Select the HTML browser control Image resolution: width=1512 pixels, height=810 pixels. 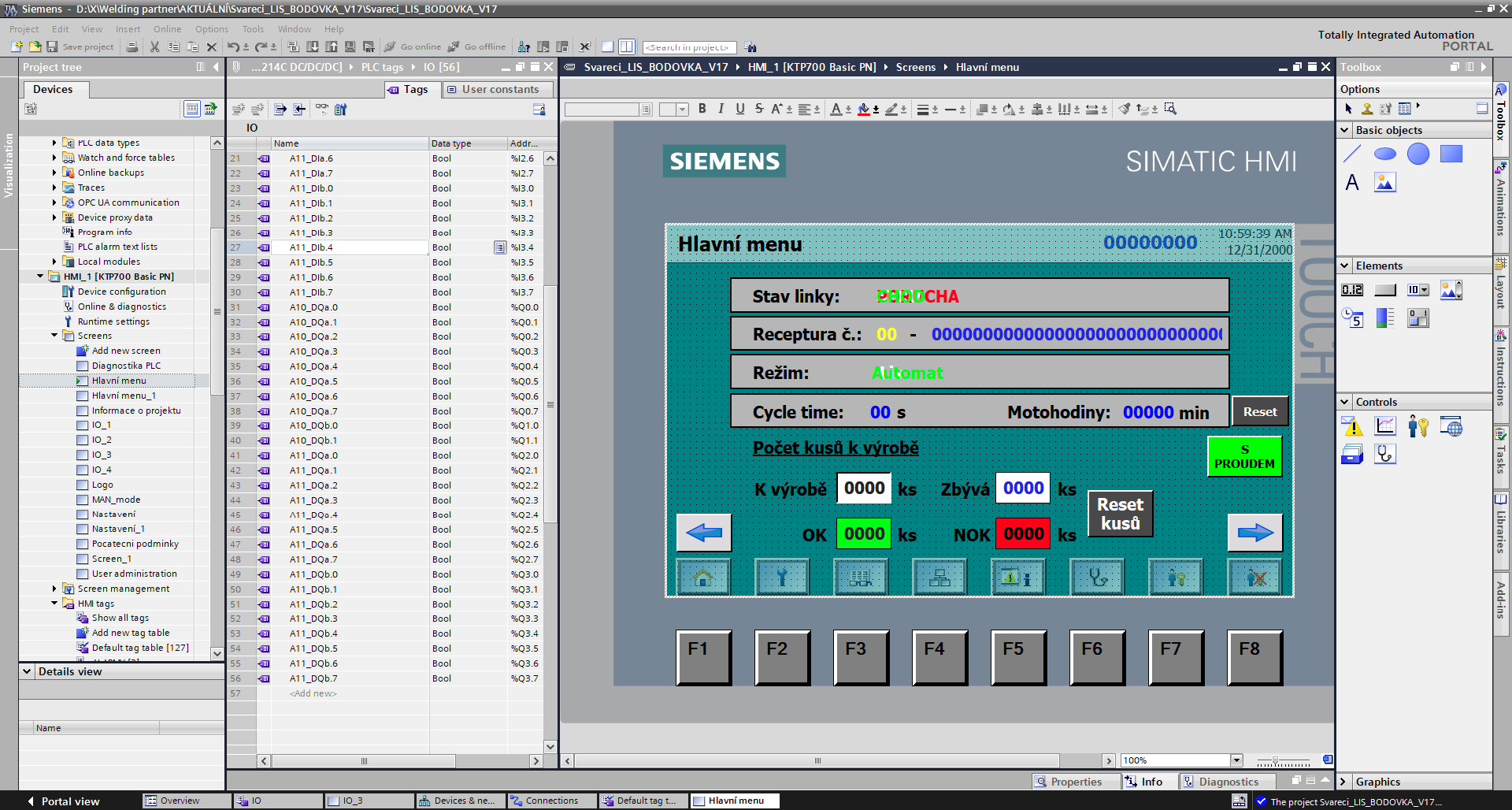tap(1451, 426)
